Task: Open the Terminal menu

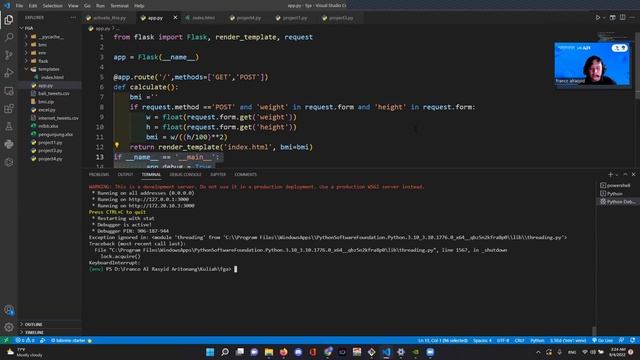Action: (x=119, y=6)
